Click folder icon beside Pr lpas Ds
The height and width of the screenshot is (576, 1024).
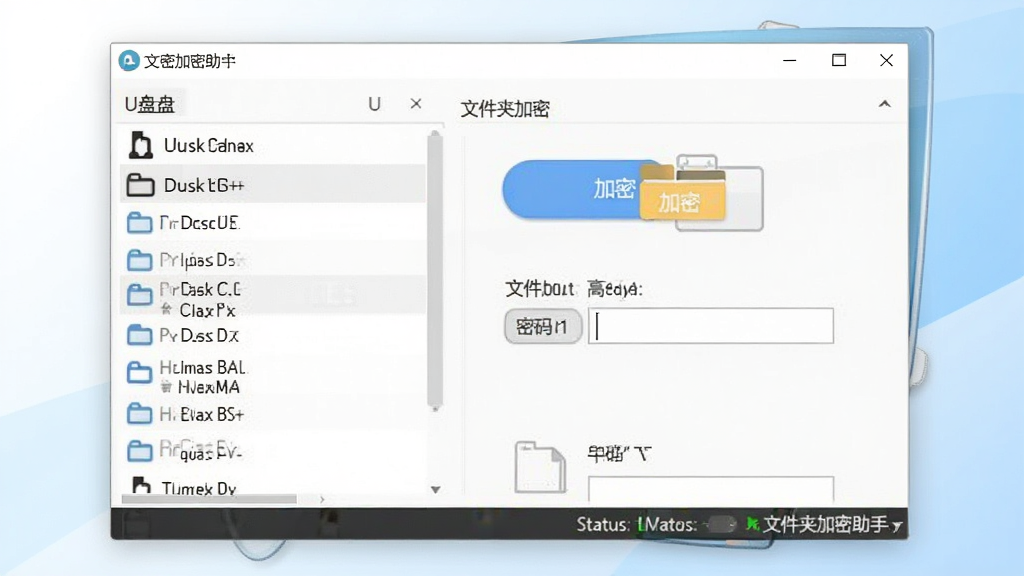(139, 261)
